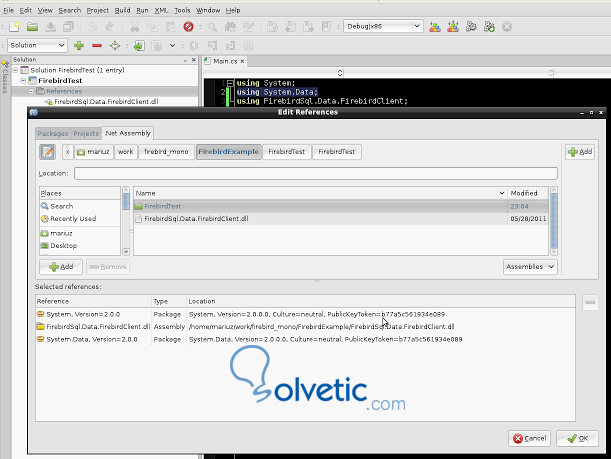The image size is (611, 459).
Task: Click Desktop in the Places list
Action: tap(64, 246)
